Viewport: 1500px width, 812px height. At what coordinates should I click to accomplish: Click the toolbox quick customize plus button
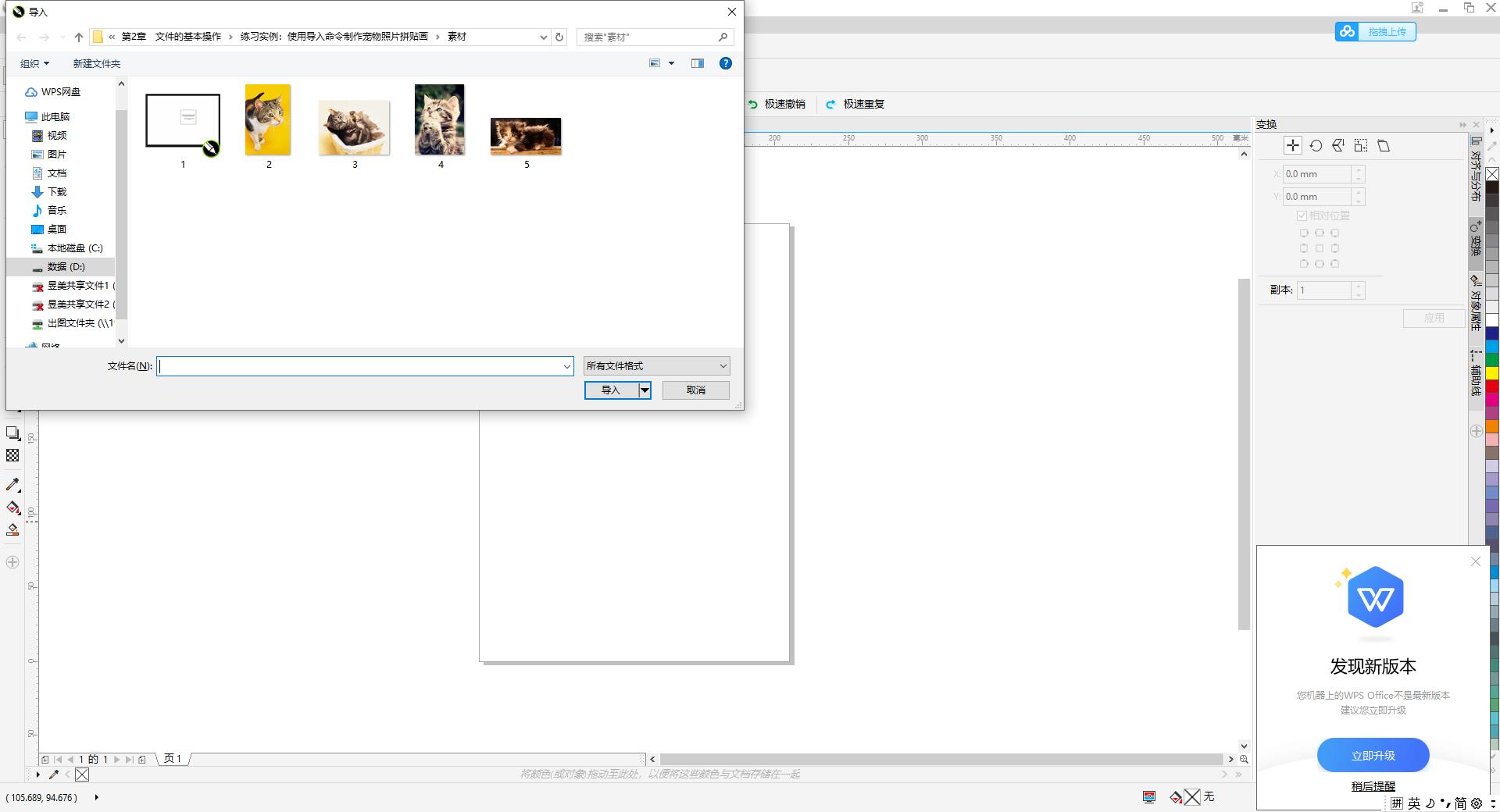(x=12, y=562)
